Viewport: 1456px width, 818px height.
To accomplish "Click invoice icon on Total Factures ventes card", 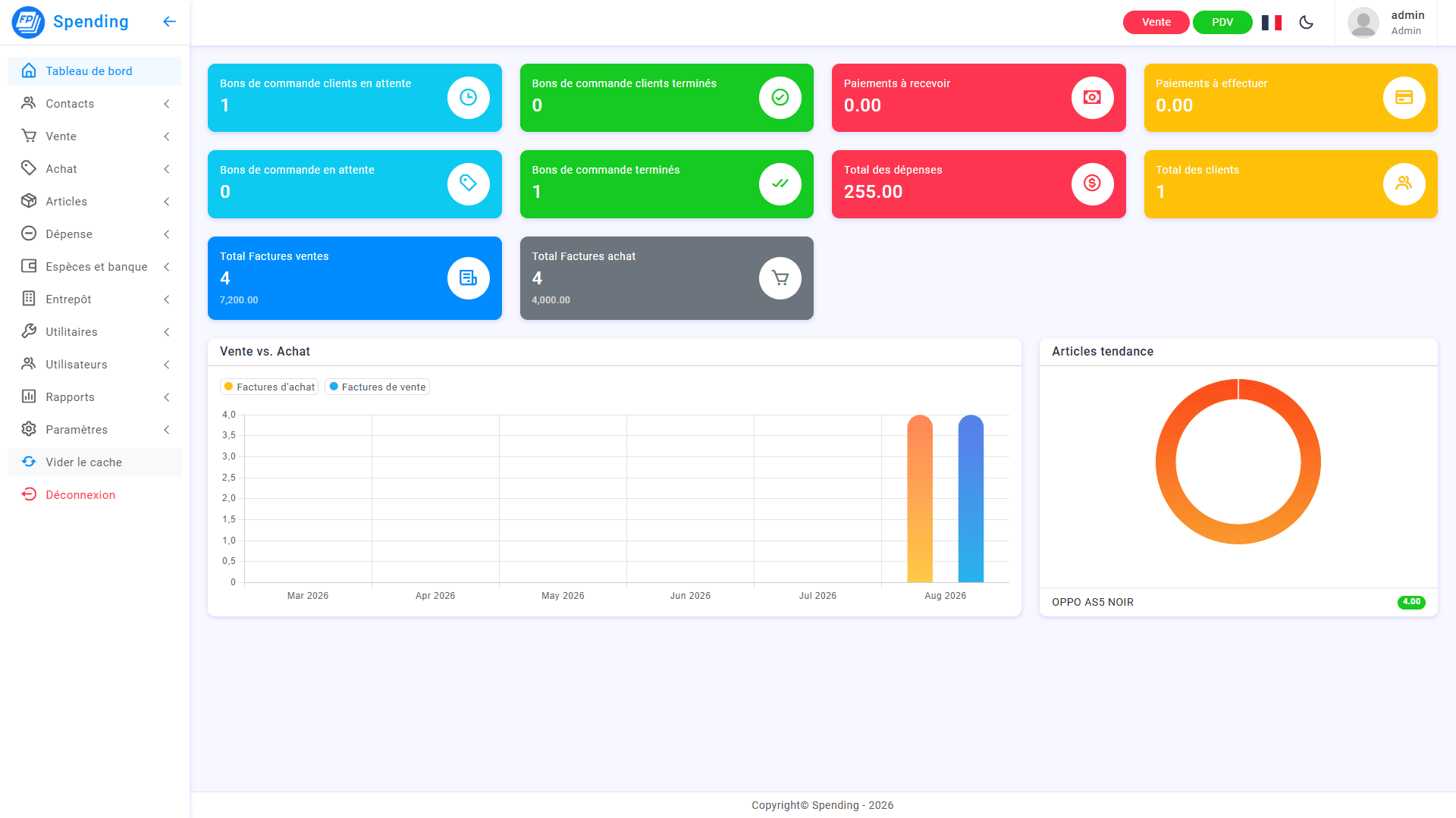I will tap(468, 278).
